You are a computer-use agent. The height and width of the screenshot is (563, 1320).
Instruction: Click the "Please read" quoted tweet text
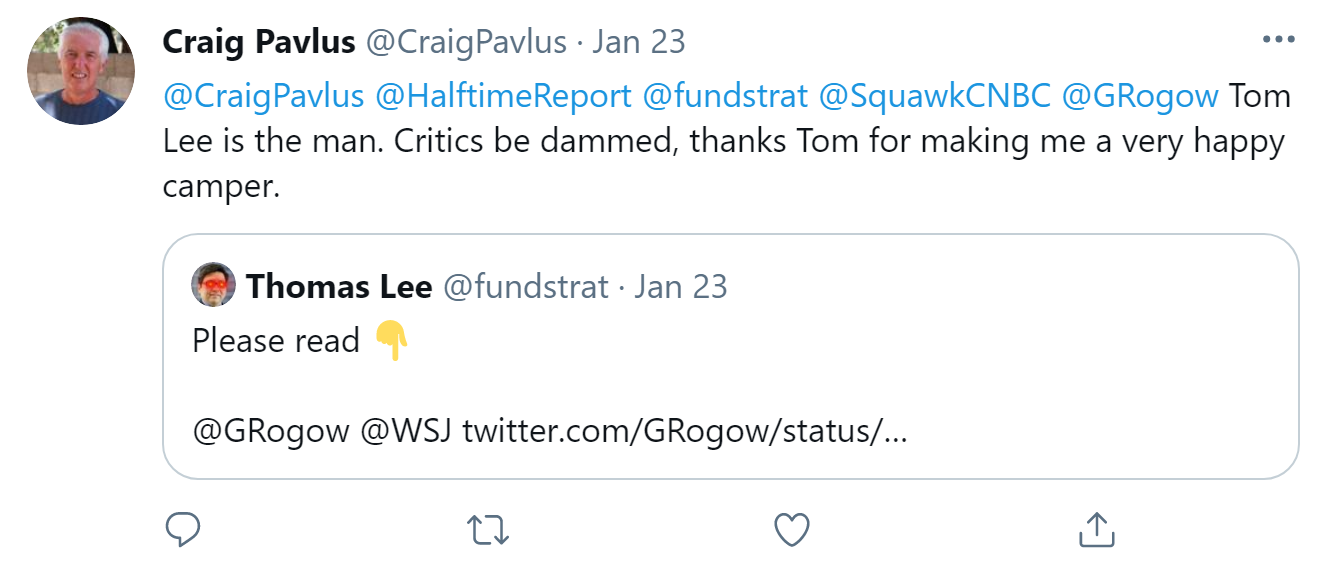(276, 341)
